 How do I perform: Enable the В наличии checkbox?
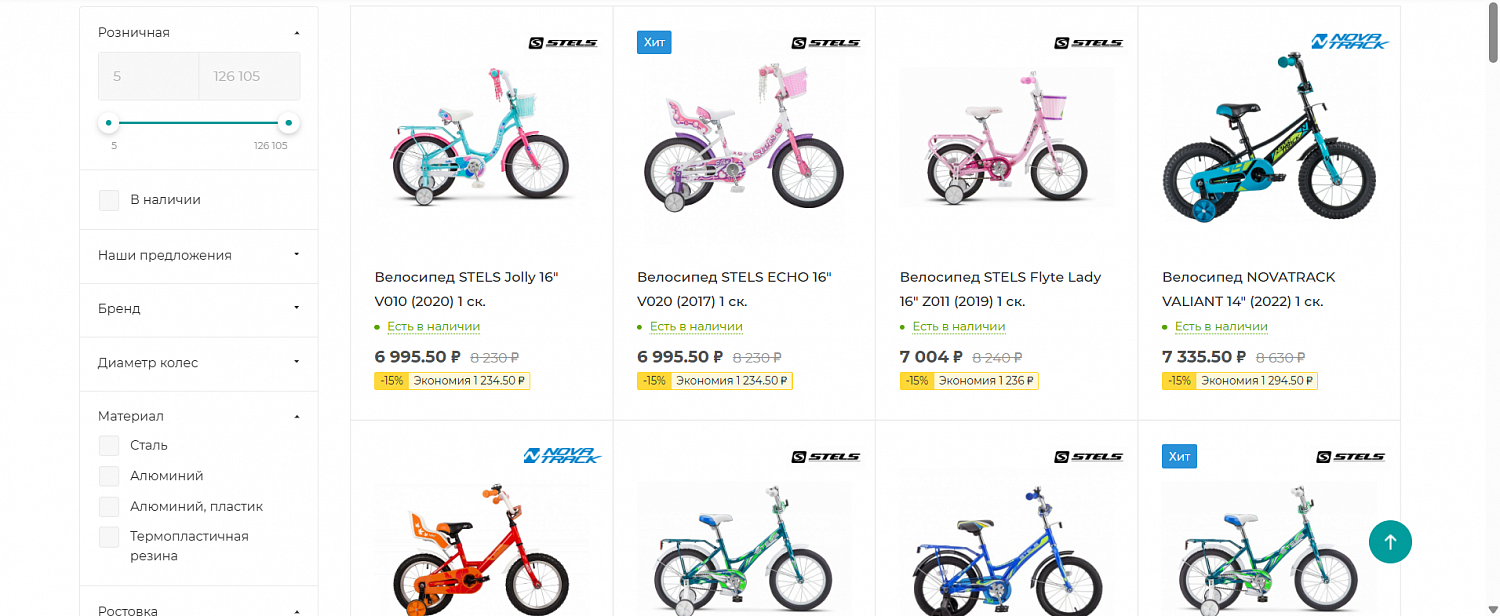click(x=109, y=200)
